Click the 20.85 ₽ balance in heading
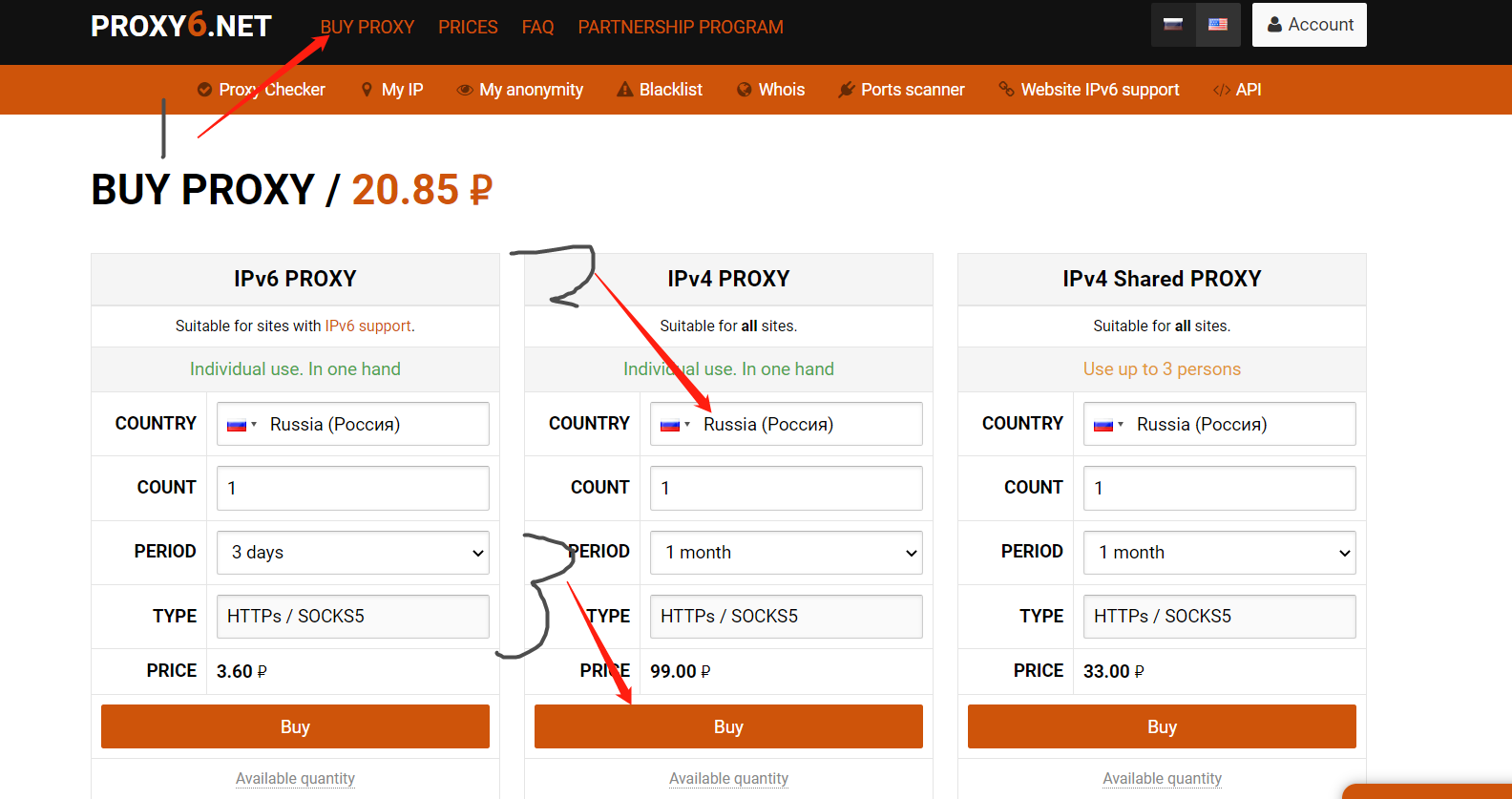 point(422,190)
